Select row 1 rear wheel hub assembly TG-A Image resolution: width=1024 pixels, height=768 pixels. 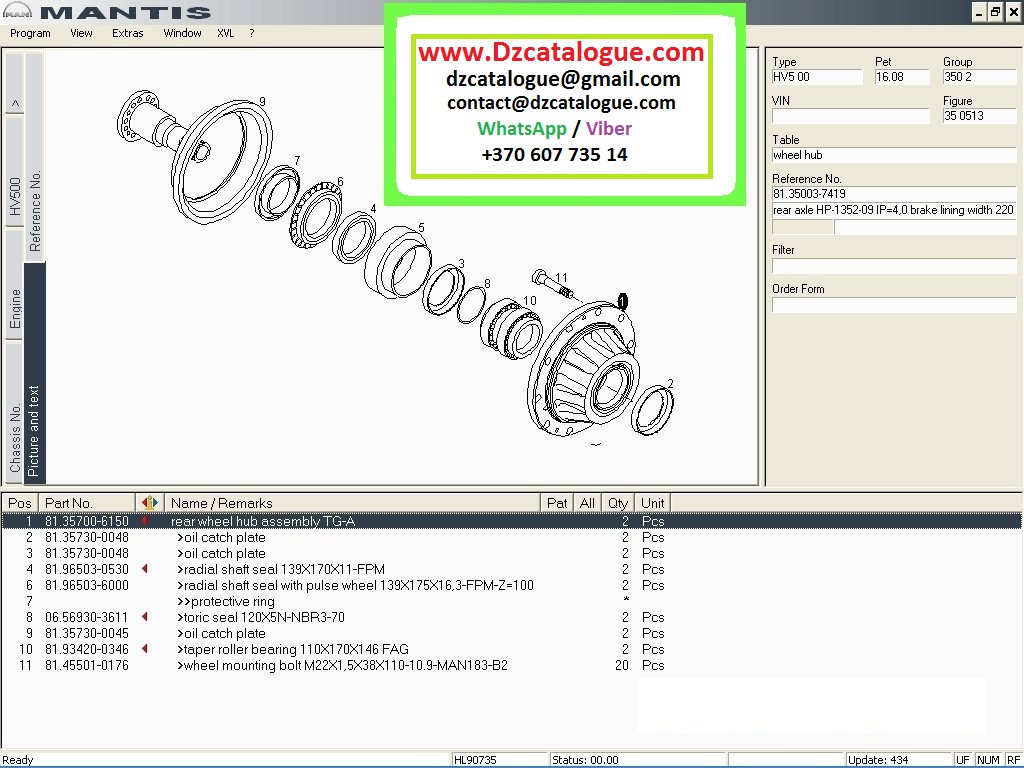point(511,521)
